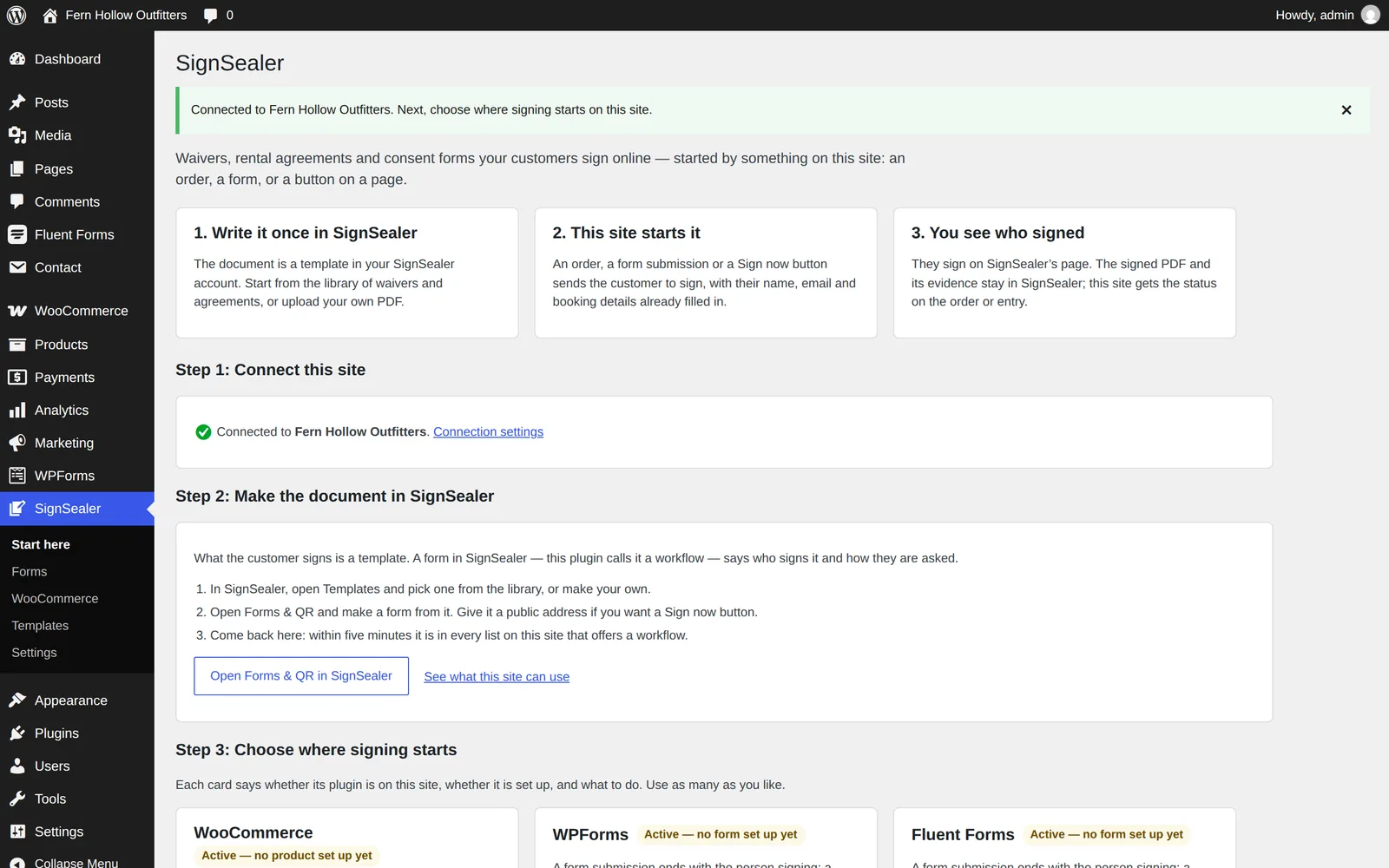Screen dimensions: 1389x868
Task: Click the Contact envelope icon
Action: point(17,267)
